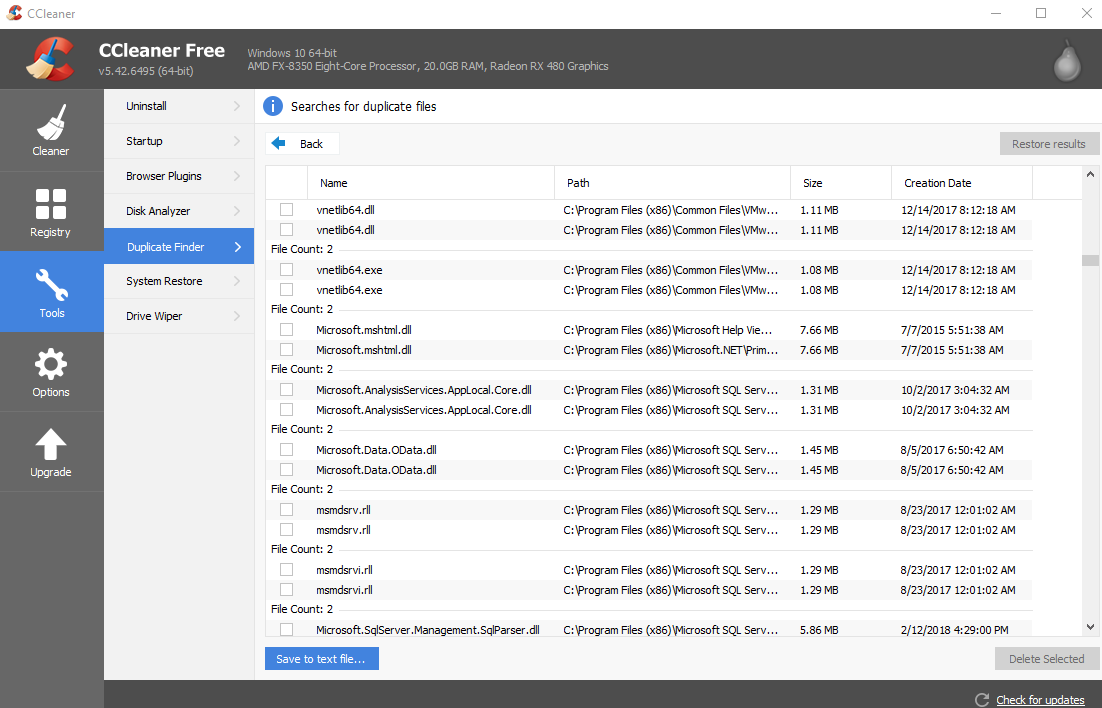The height and width of the screenshot is (708, 1102).
Task: Tick checkbox for second vnetlib64.dll row
Action: click(x=286, y=229)
